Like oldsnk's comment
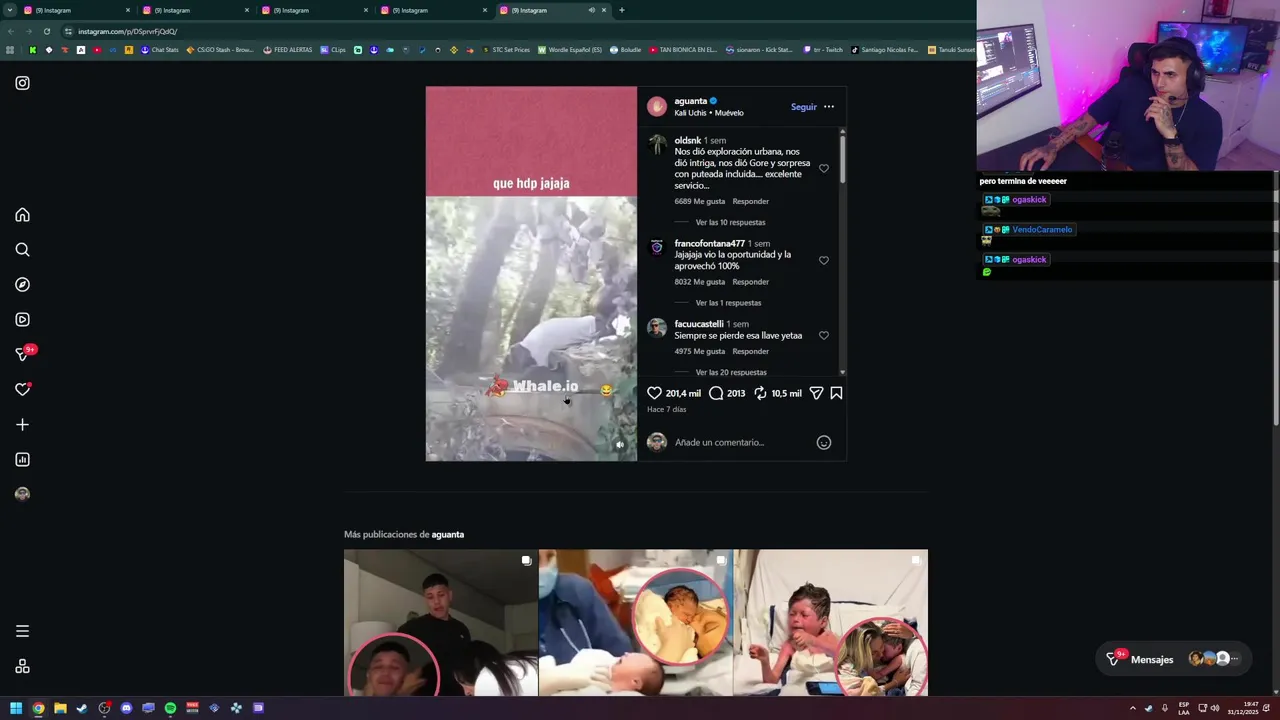The image size is (1280, 720). pyautogui.click(x=824, y=168)
